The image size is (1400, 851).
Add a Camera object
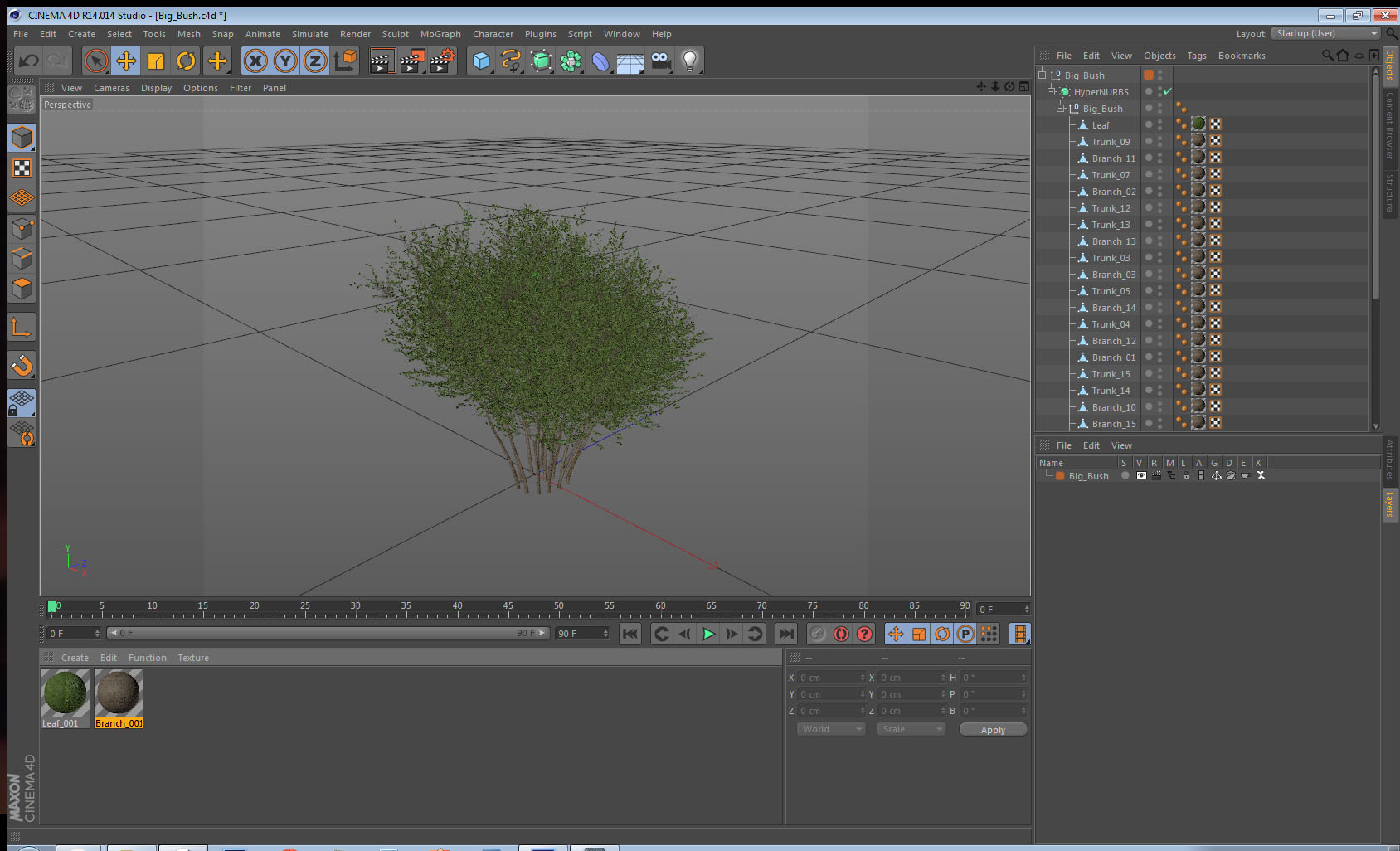[660, 61]
